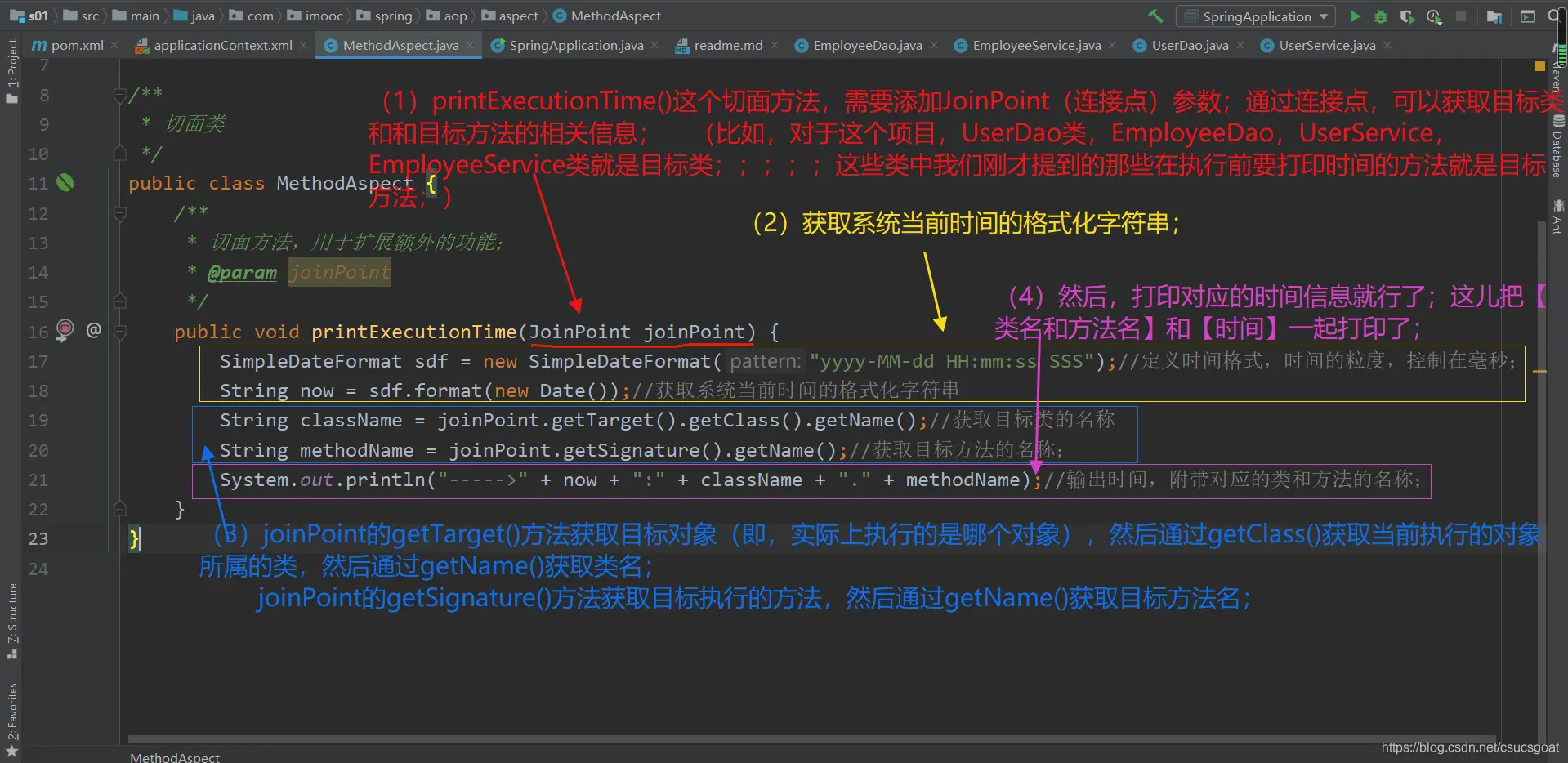
Task: Click the Stop square icon
Action: [x=1461, y=16]
